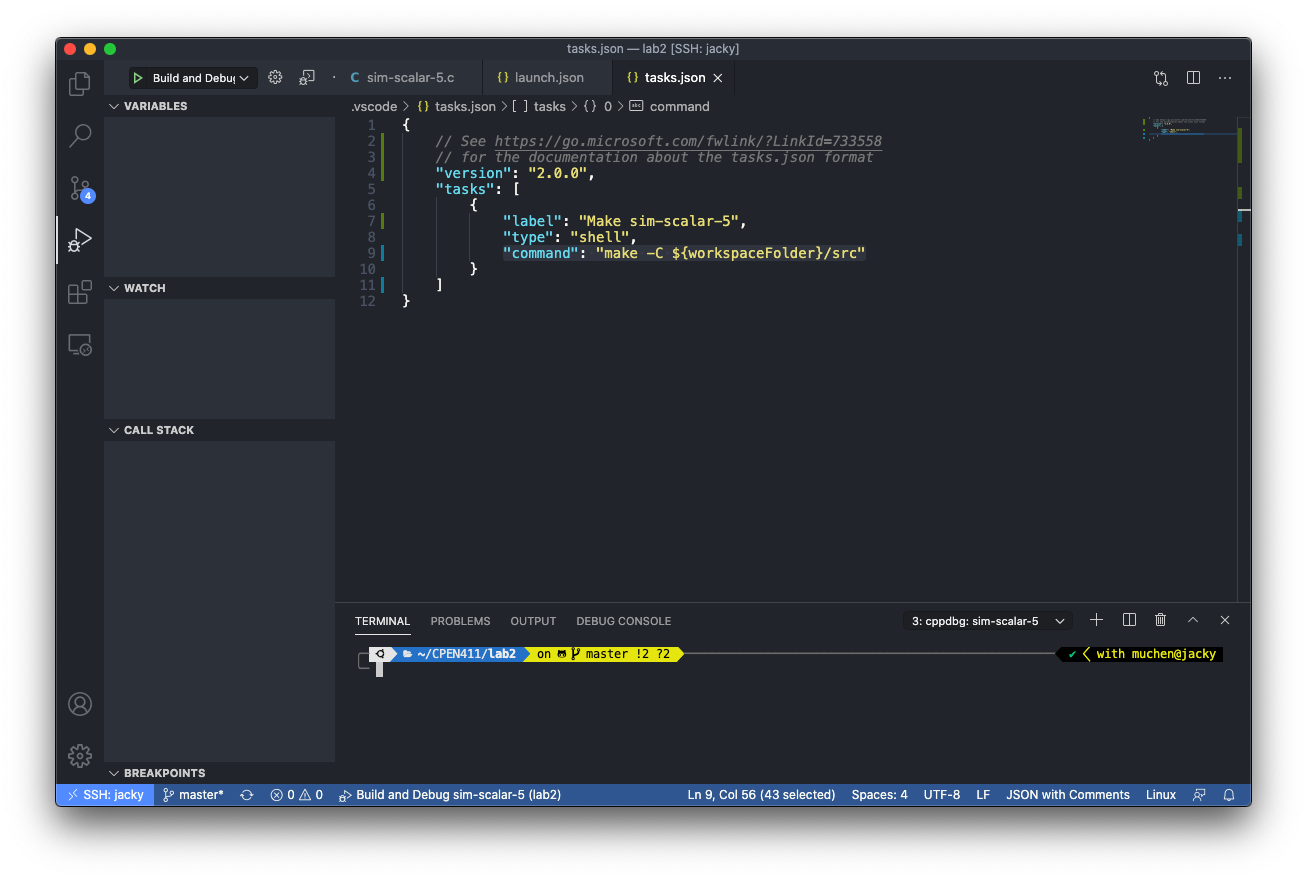This screenshot has width=1307, height=880.
Task: Open the Accounts menu
Action: pyautogui.click(x=80, y=704)
